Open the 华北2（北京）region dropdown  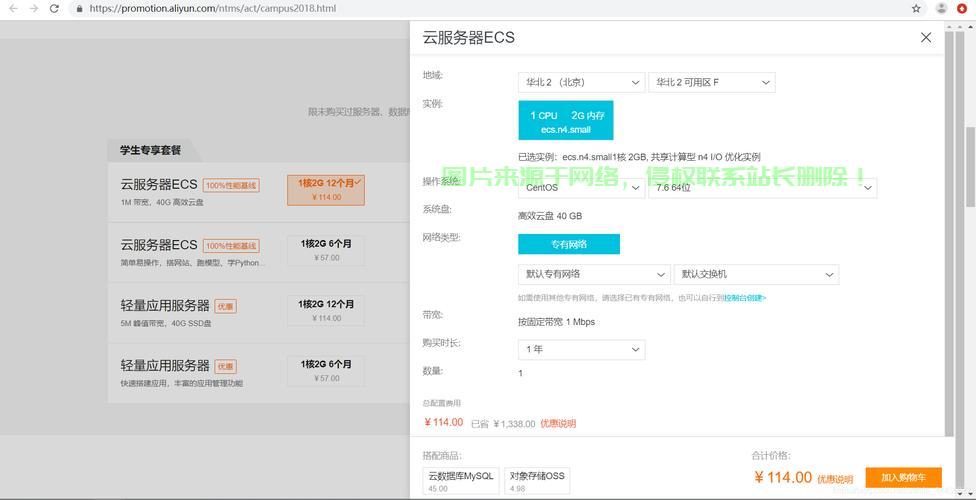[581, 82]
